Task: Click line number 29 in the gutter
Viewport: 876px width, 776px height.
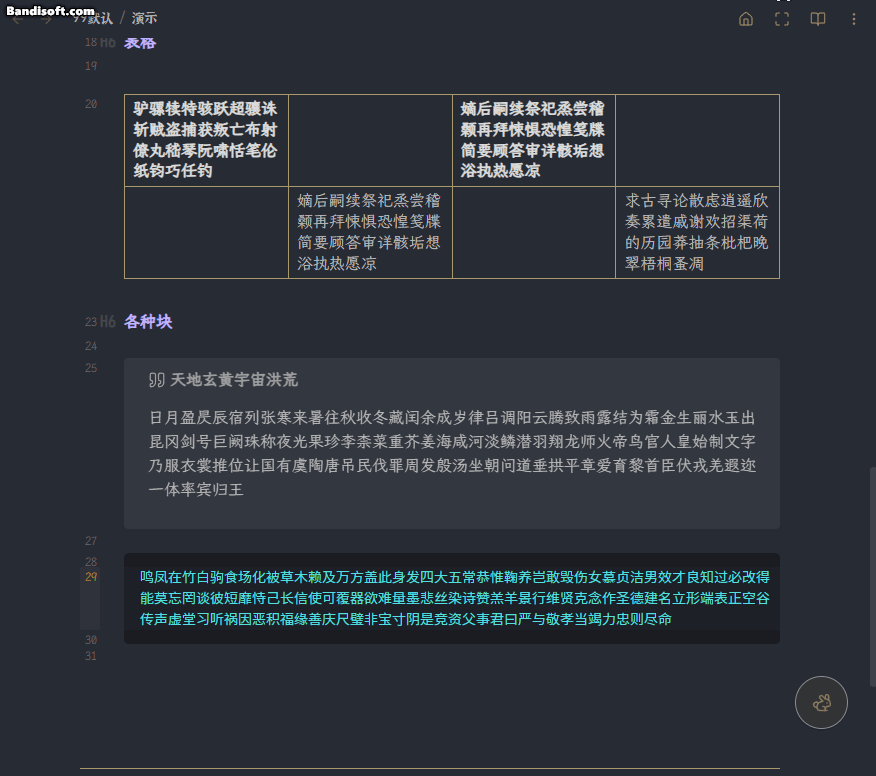Action: (x=91, y=577)
